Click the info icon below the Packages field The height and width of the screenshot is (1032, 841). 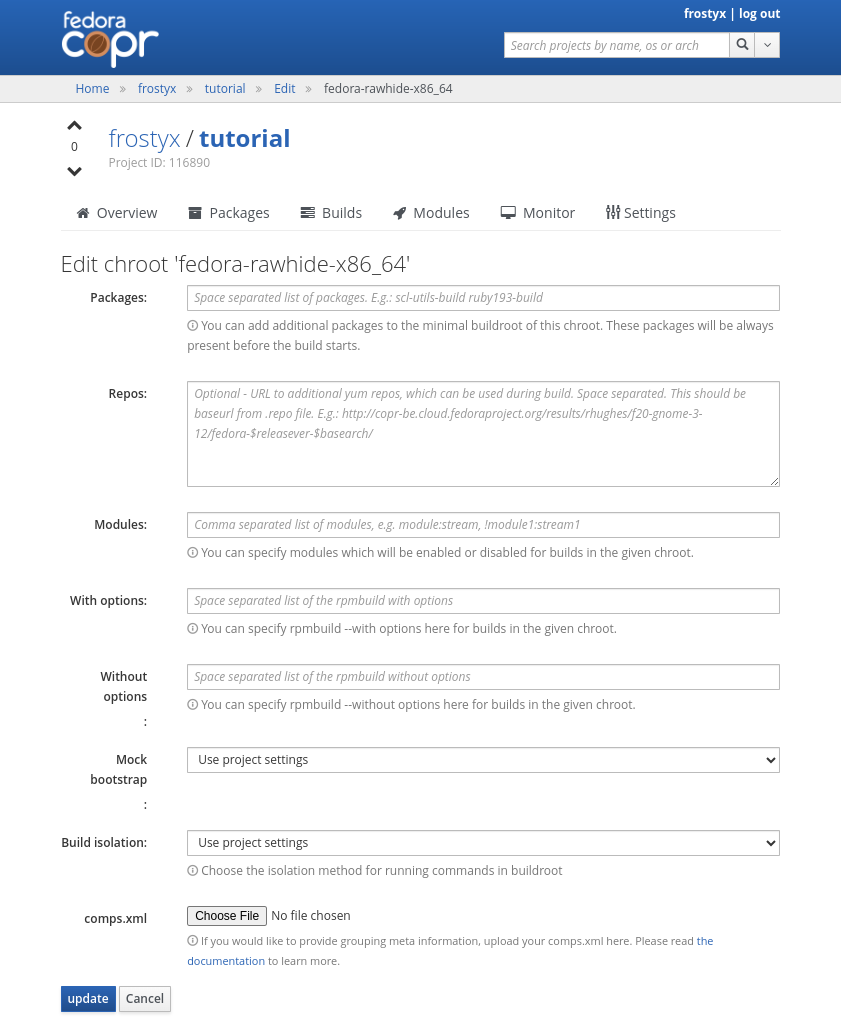[192, 326]
